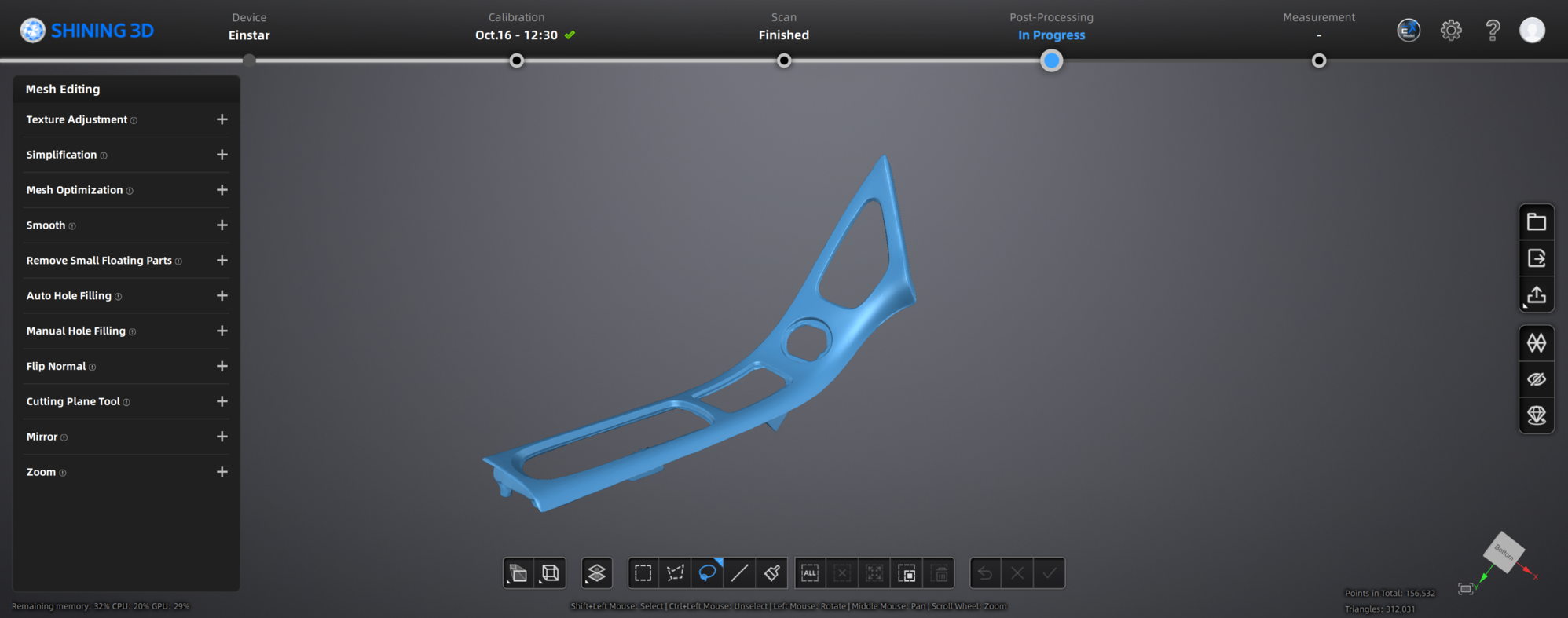Click the share/upload model icon

click(1536, 295)
